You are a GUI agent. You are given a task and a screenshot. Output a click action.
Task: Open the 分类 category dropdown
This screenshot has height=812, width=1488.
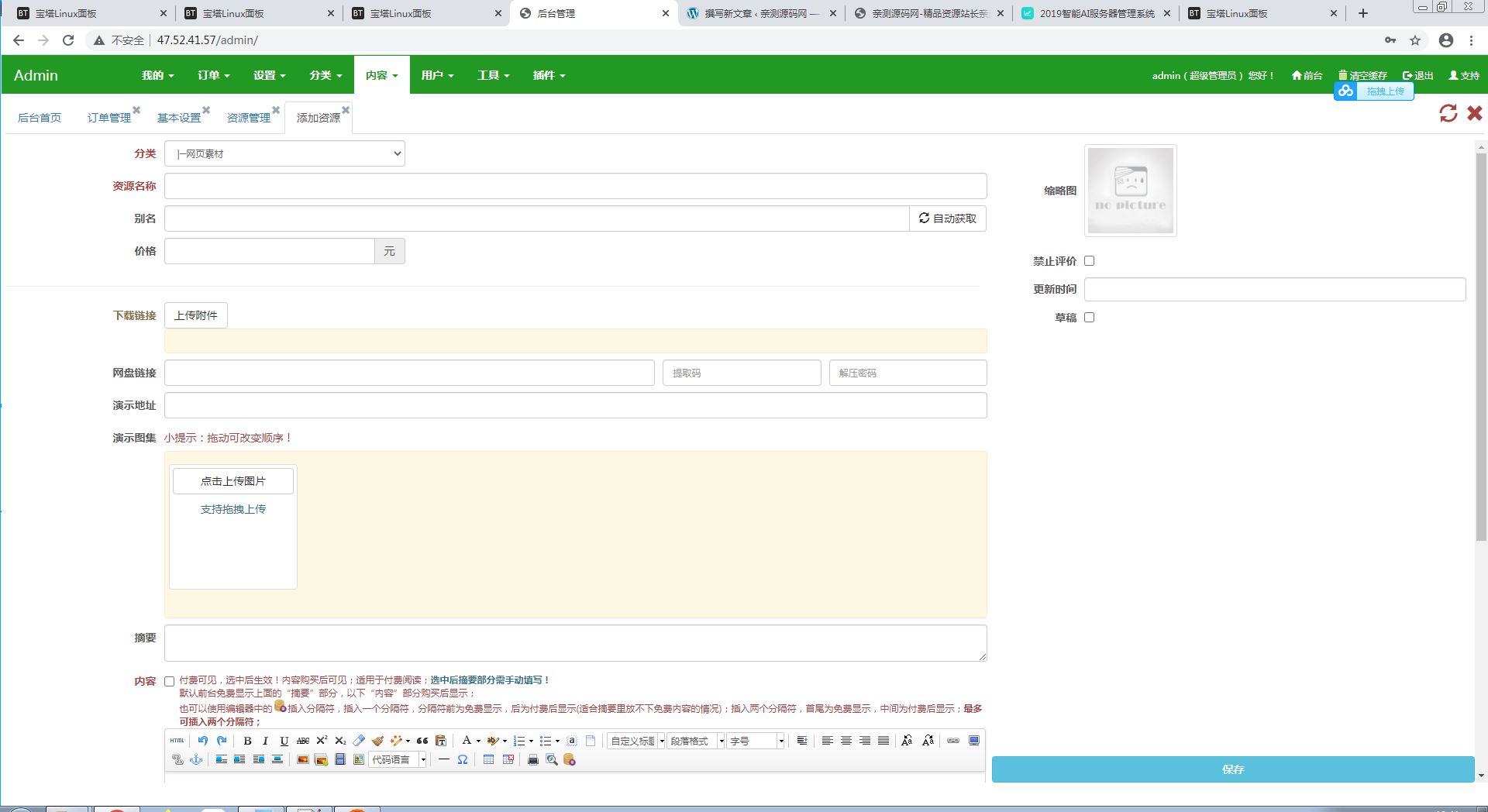(x=284, y=153)
